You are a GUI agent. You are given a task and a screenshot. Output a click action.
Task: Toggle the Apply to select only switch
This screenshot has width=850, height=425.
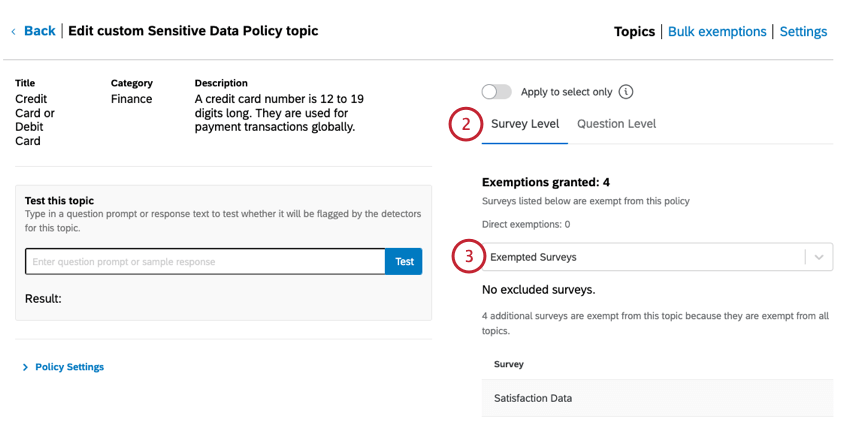tap(497, 92)
